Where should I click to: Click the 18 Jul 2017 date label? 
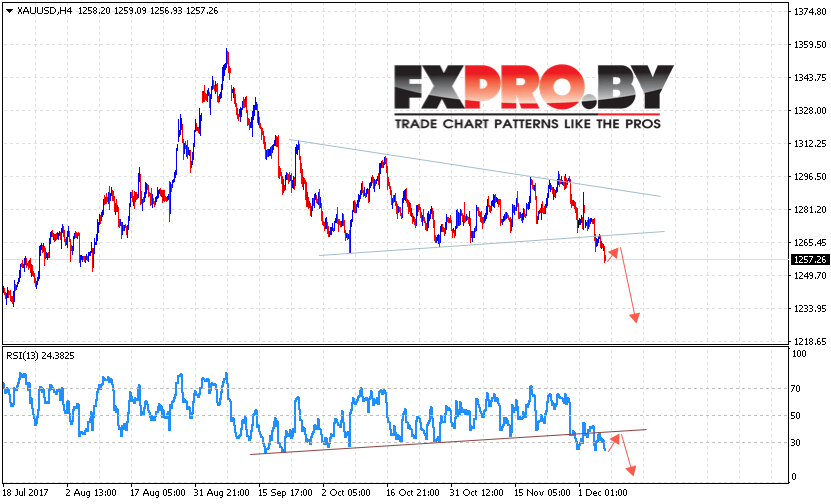25,492
